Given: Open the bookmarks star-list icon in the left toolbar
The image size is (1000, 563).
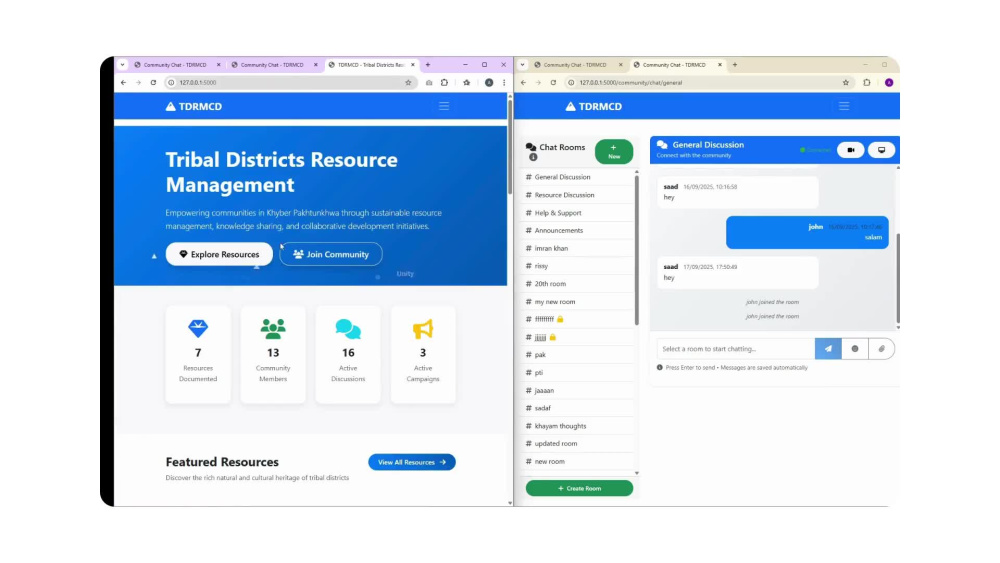Looking at the screenshot, I should point(467,82).
